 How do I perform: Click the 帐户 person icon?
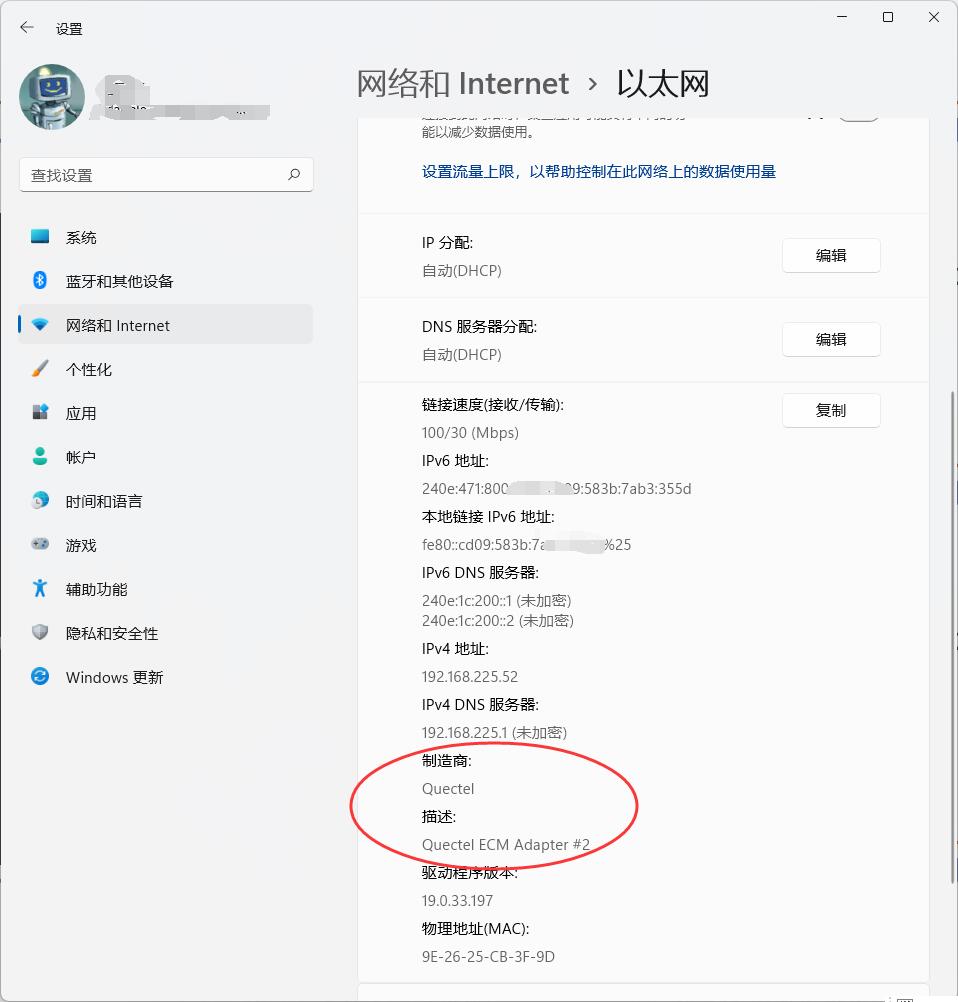pyautogui.click(x=40, y=456)
